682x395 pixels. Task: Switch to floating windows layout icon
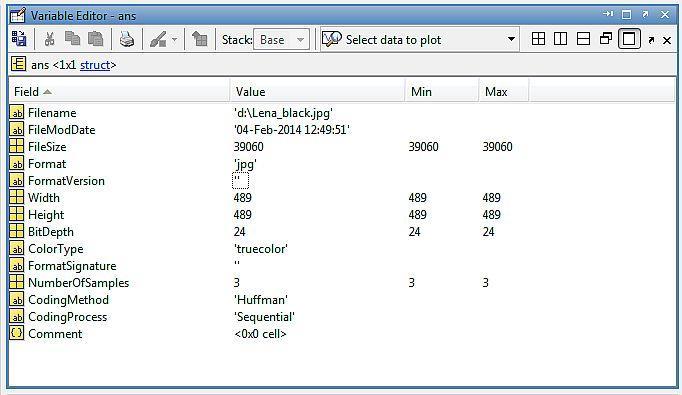[x=606, y=39]
